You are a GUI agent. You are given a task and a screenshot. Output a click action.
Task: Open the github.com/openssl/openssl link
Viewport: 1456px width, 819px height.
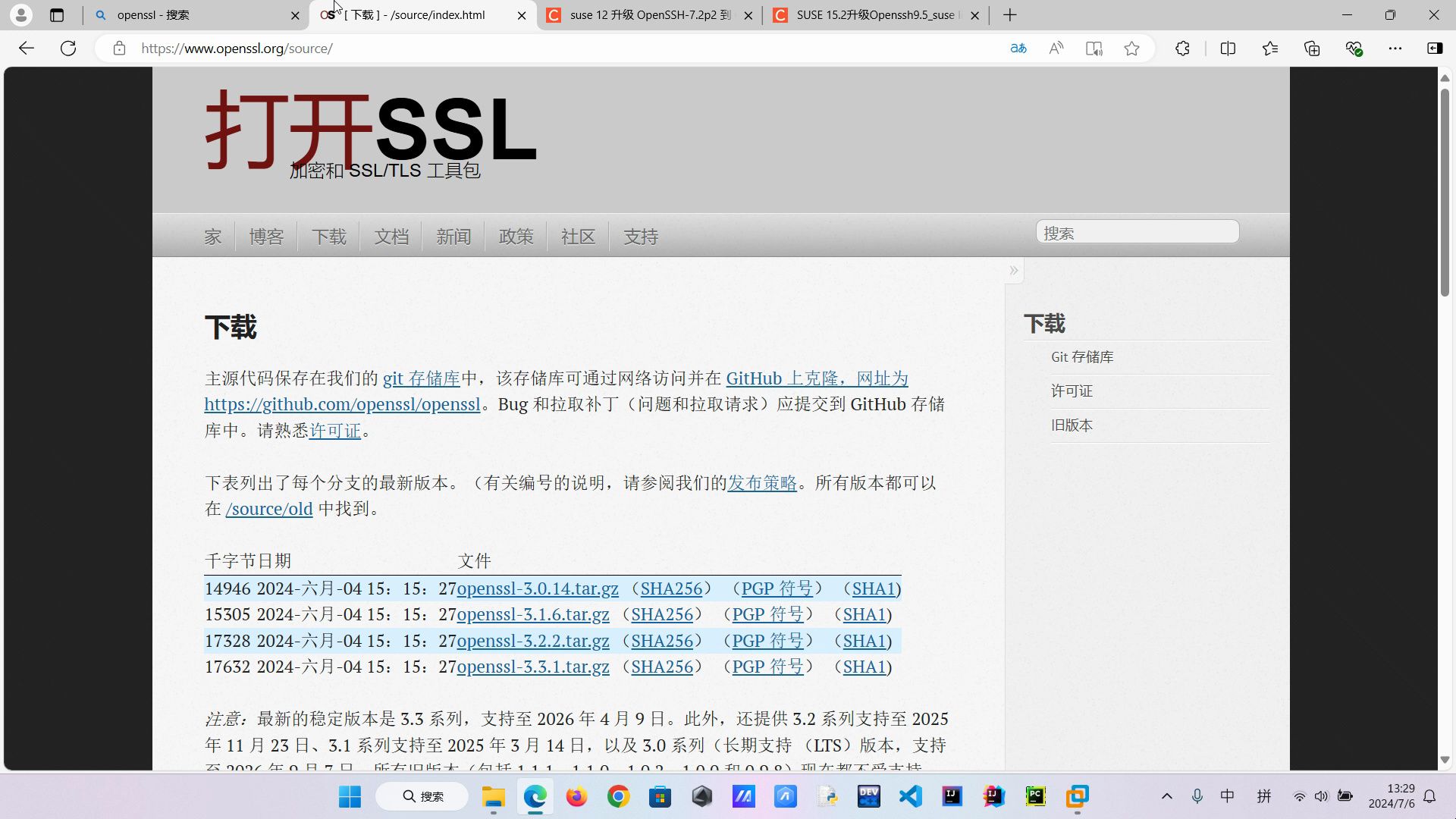[x=343, y=404]
